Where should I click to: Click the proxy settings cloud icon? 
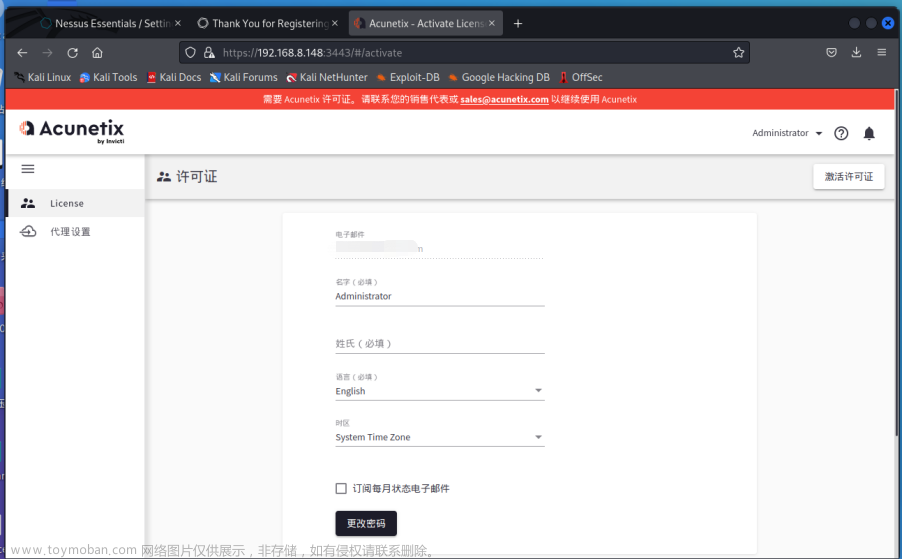pyautogui.click(x=28, y=231)
